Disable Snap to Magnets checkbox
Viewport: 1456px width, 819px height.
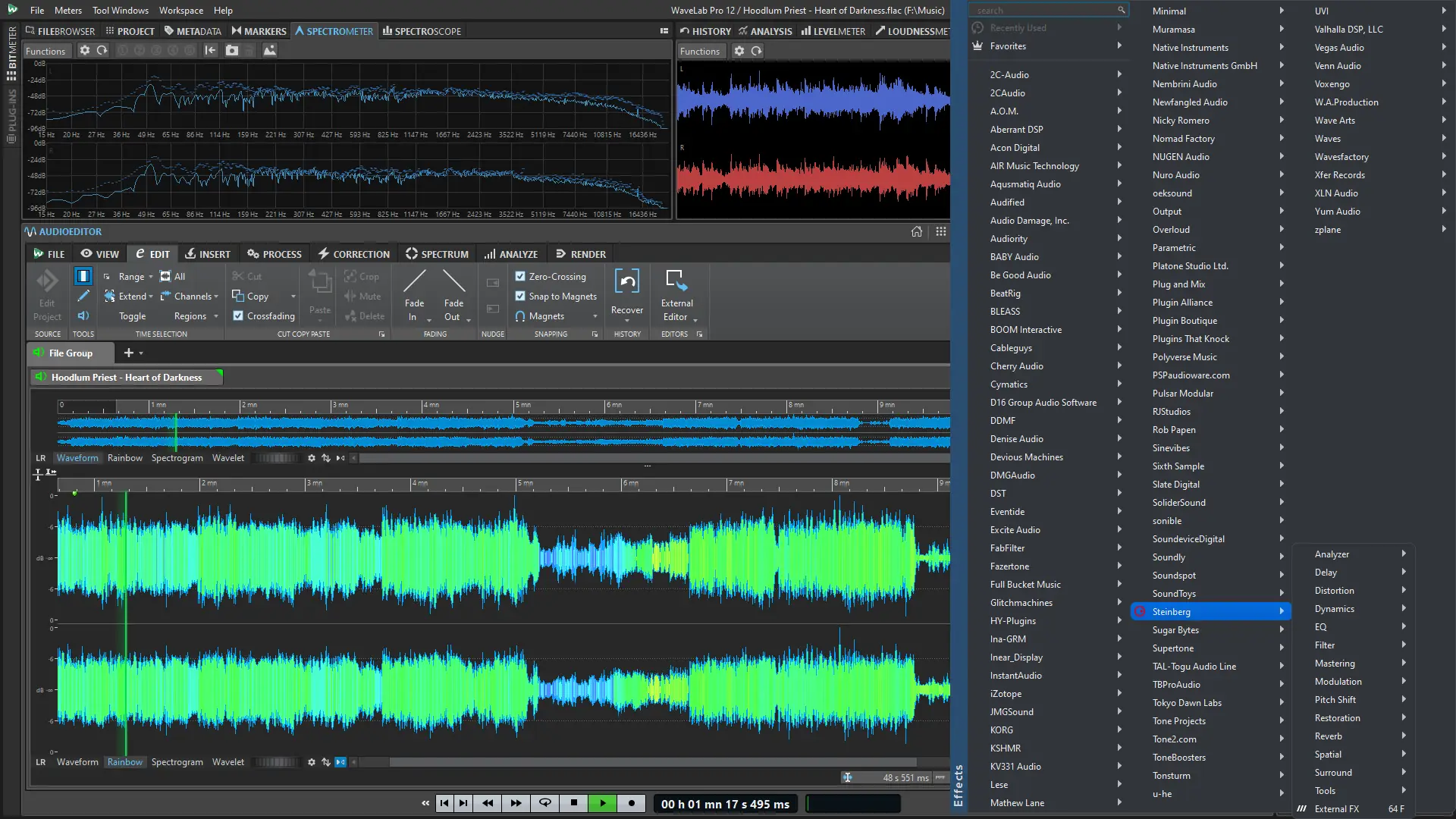(x=520, y=297)
